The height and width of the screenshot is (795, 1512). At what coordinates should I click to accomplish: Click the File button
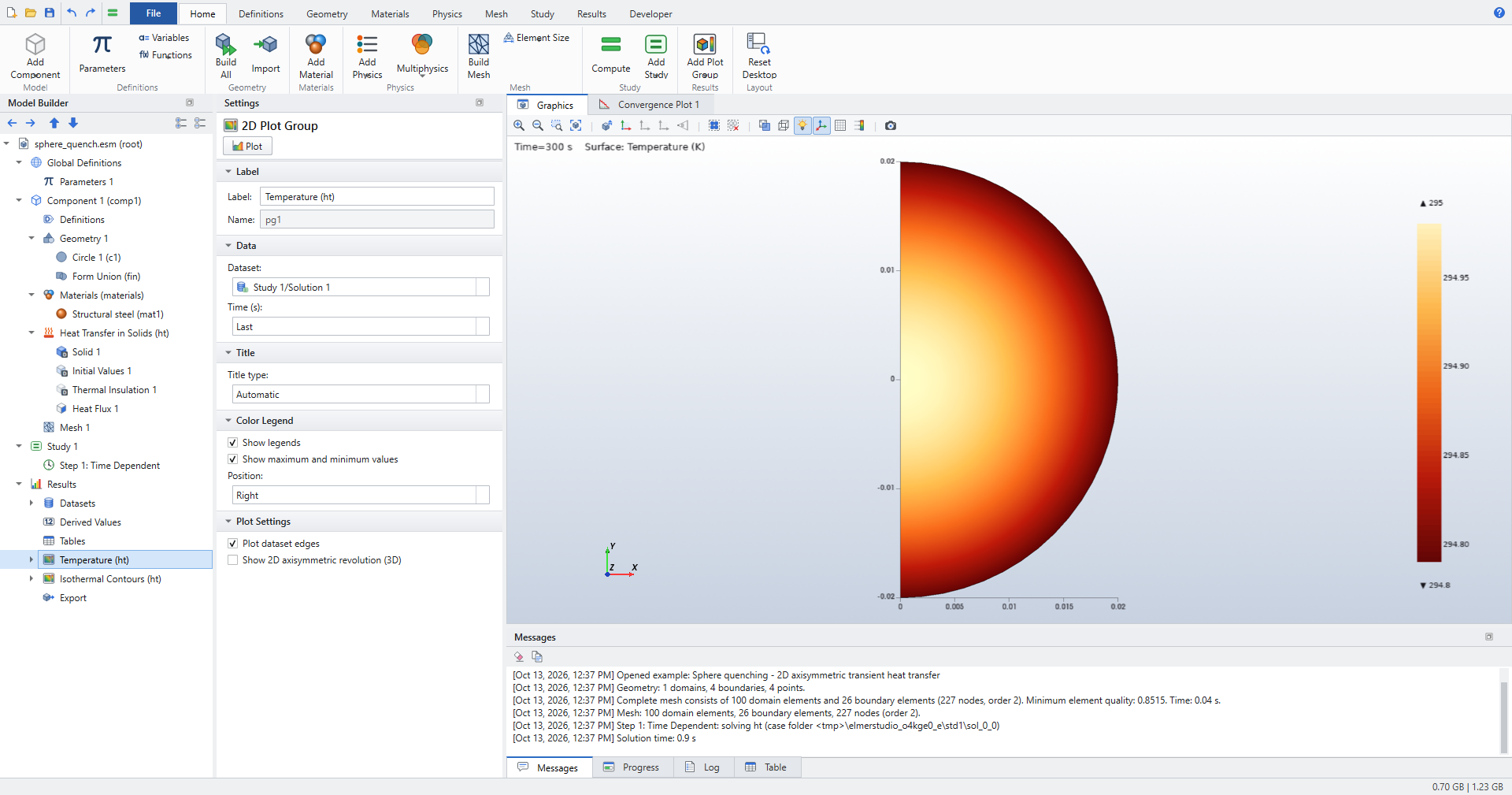click(x=154, y=13)
